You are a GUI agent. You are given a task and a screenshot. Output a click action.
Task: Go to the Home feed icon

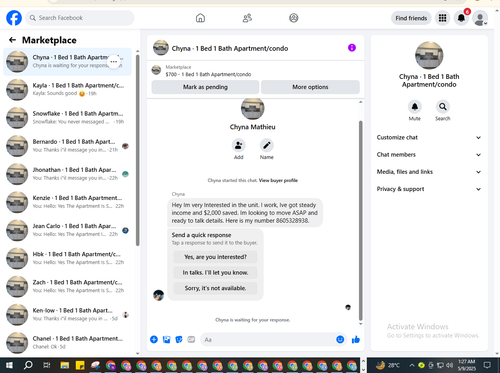point(200,18)
